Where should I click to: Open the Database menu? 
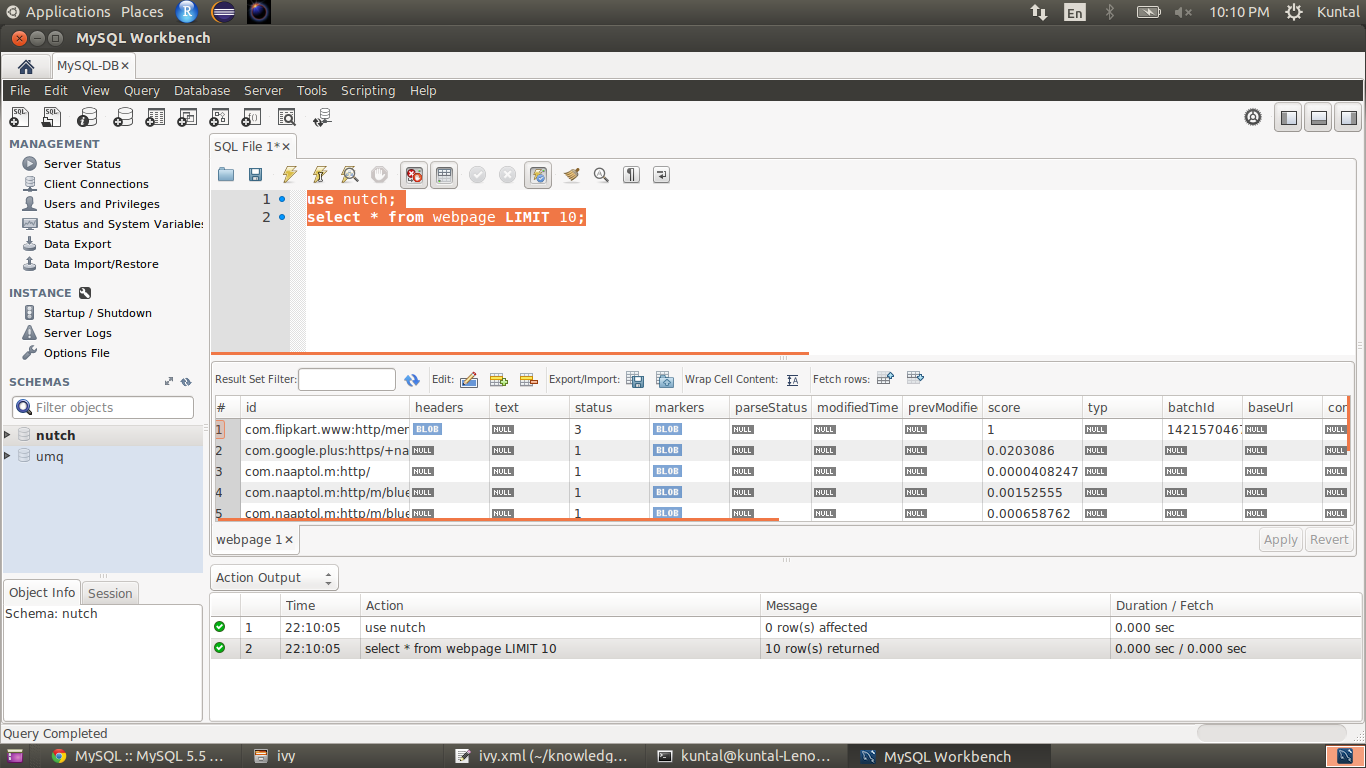pyautogui.click(x=202, y=90)
